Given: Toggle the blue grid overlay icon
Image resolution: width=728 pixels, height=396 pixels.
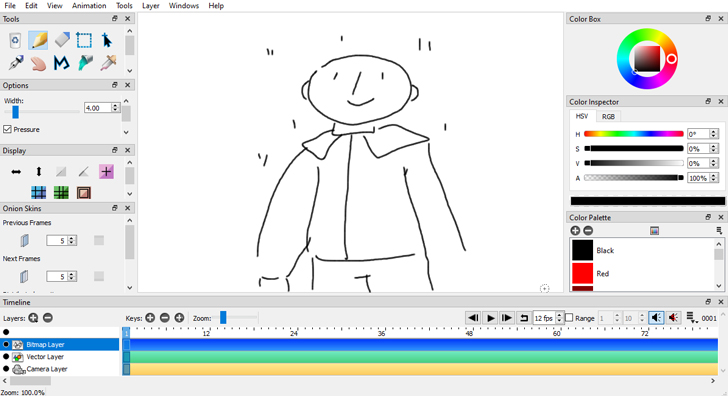Looking at the screenshot, I should click(x=39, y=192).
